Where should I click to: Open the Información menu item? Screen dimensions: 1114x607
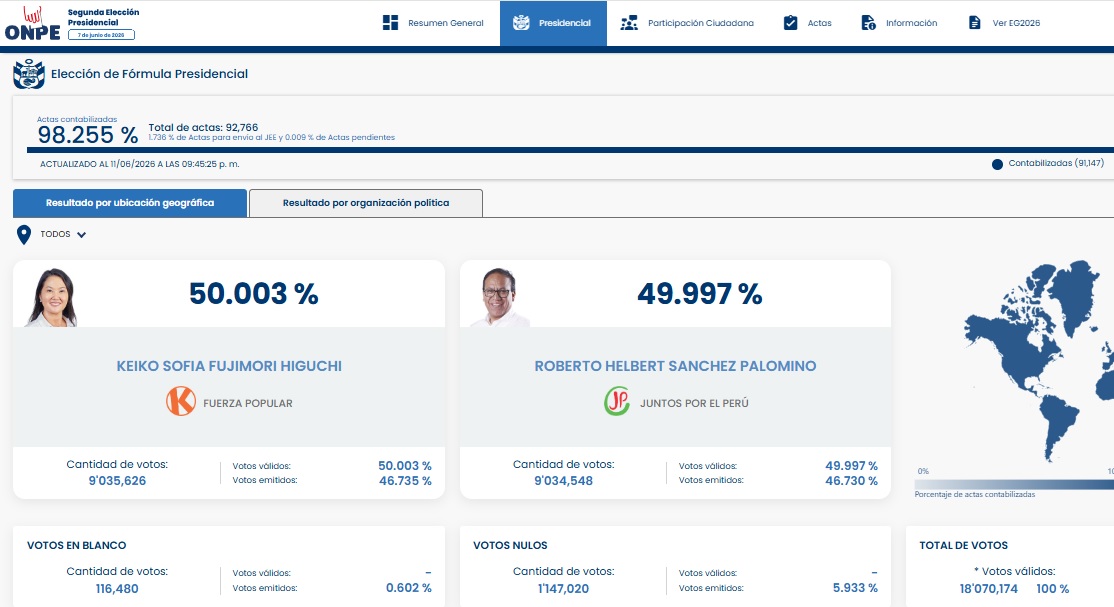point(899,23)
